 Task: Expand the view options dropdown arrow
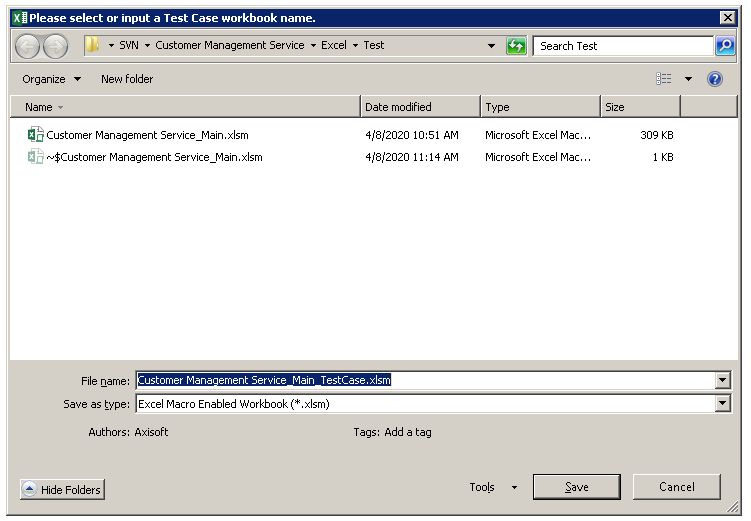point(688,79)
